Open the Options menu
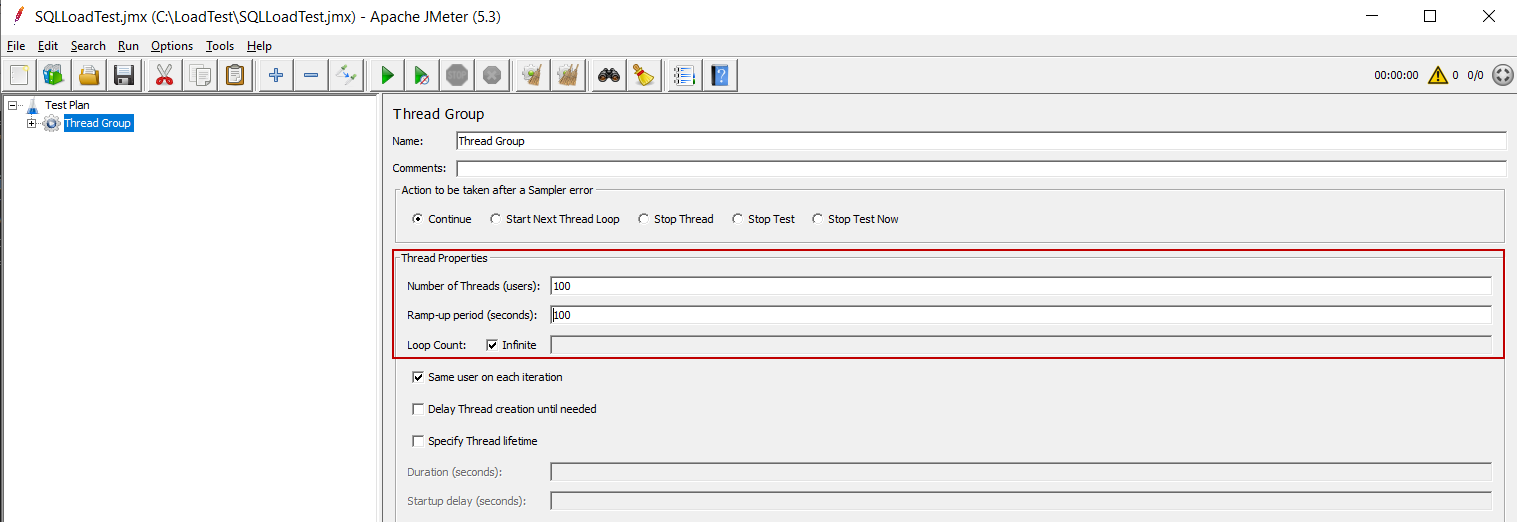The height and width of the screenshot is (522, 1517). pos(172,46)
